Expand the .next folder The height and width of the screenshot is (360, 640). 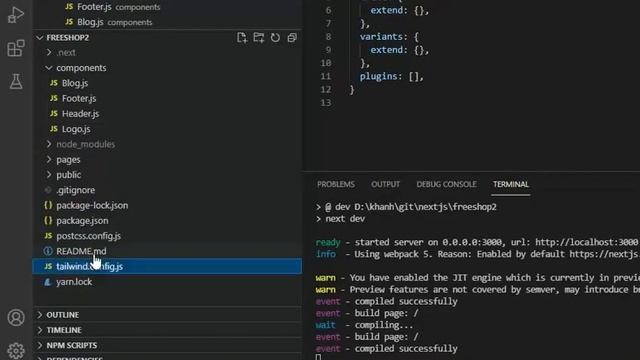click(49, 52)
